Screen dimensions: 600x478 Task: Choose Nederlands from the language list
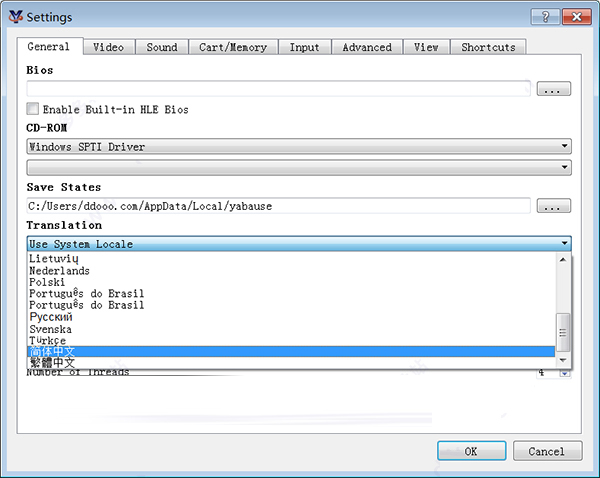pyautogui.click(x=60, y=271)
